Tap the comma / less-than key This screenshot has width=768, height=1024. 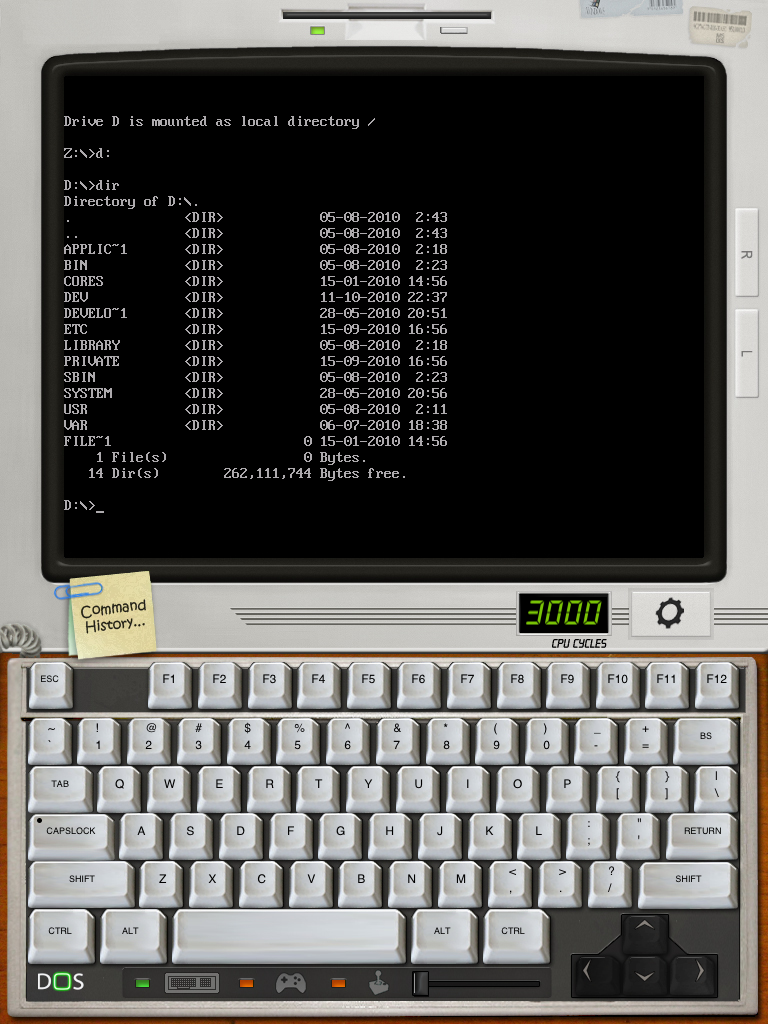(x=511, y=883)
